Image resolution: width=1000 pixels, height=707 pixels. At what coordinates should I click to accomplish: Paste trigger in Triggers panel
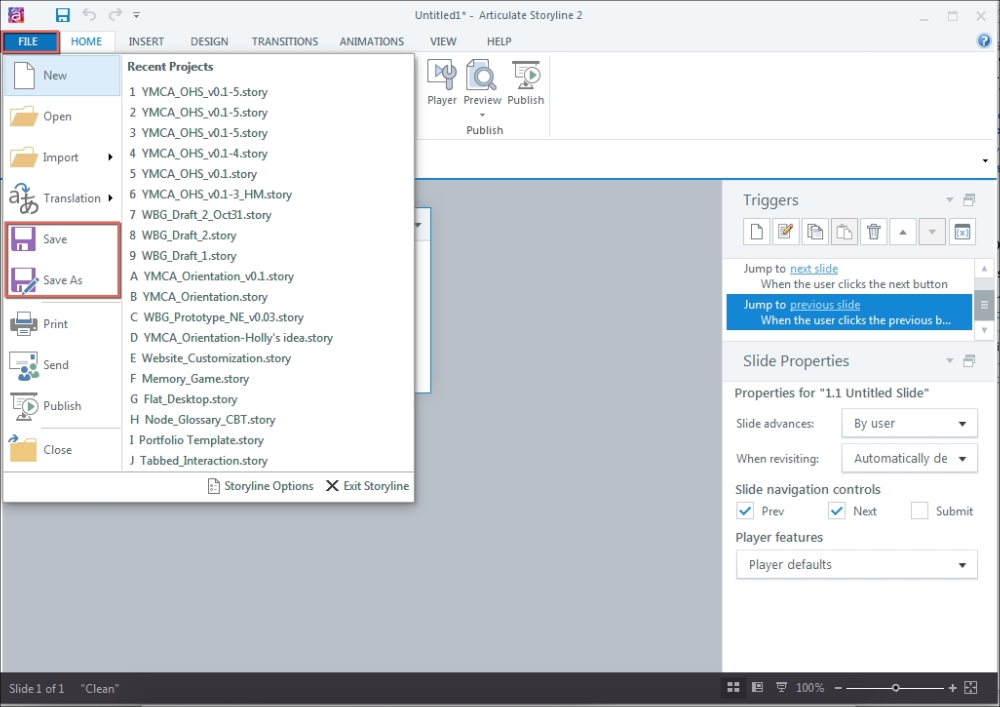tap(844, 231)
